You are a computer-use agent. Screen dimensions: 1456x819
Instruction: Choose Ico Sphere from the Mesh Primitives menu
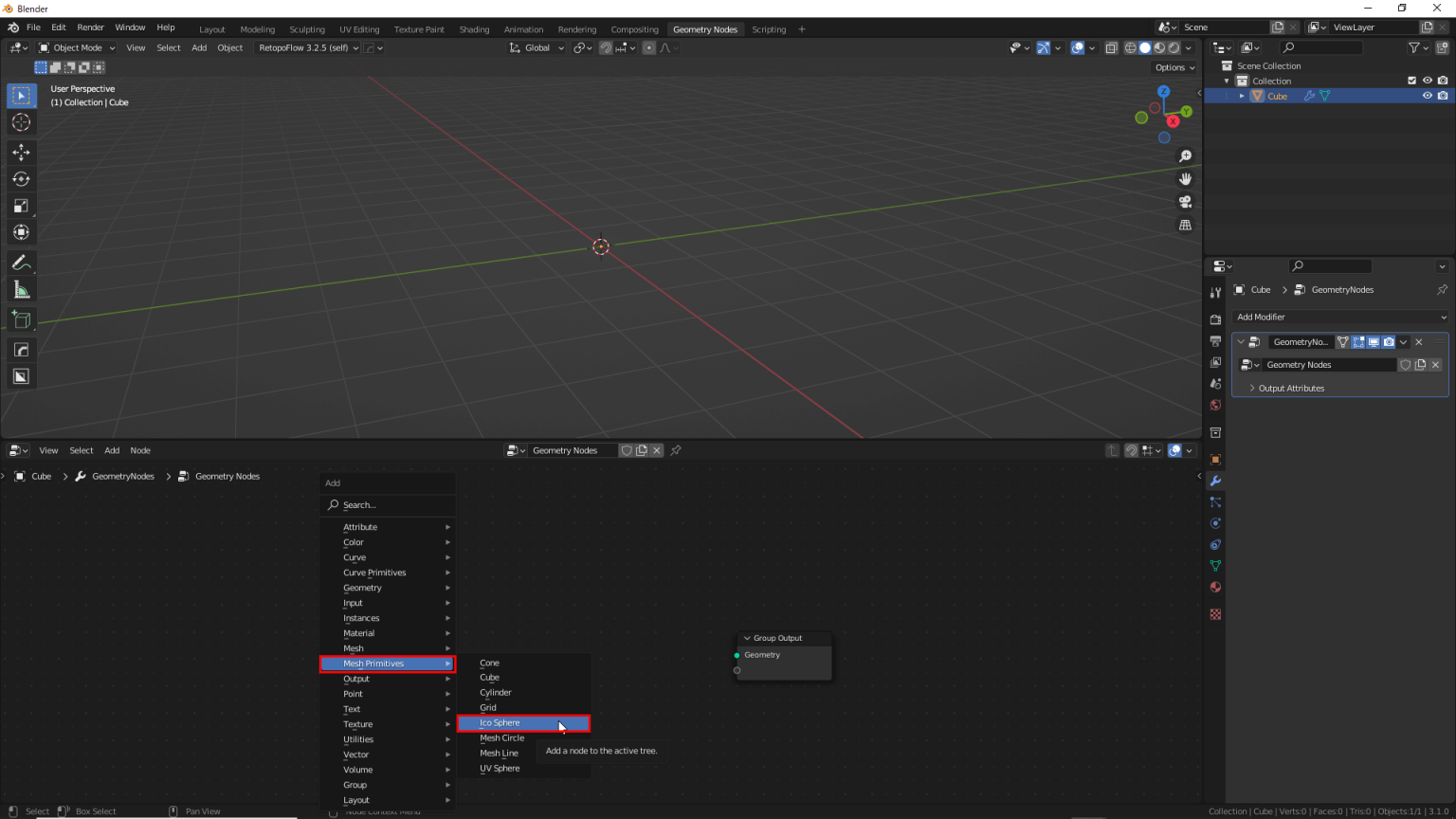point(500,722)
